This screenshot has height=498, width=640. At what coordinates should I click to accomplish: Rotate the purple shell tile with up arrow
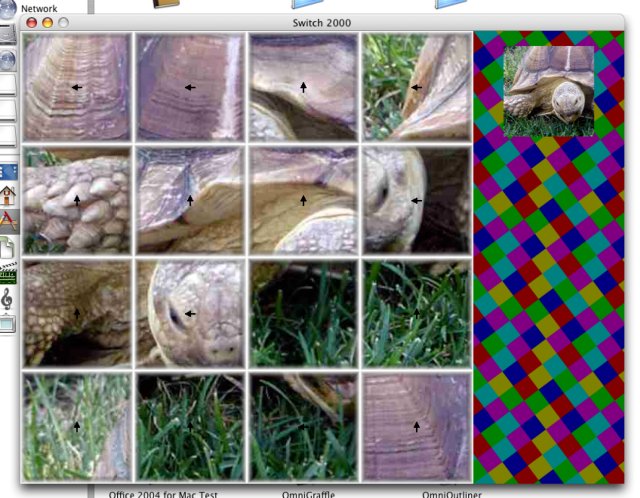[x=416, y=427]
